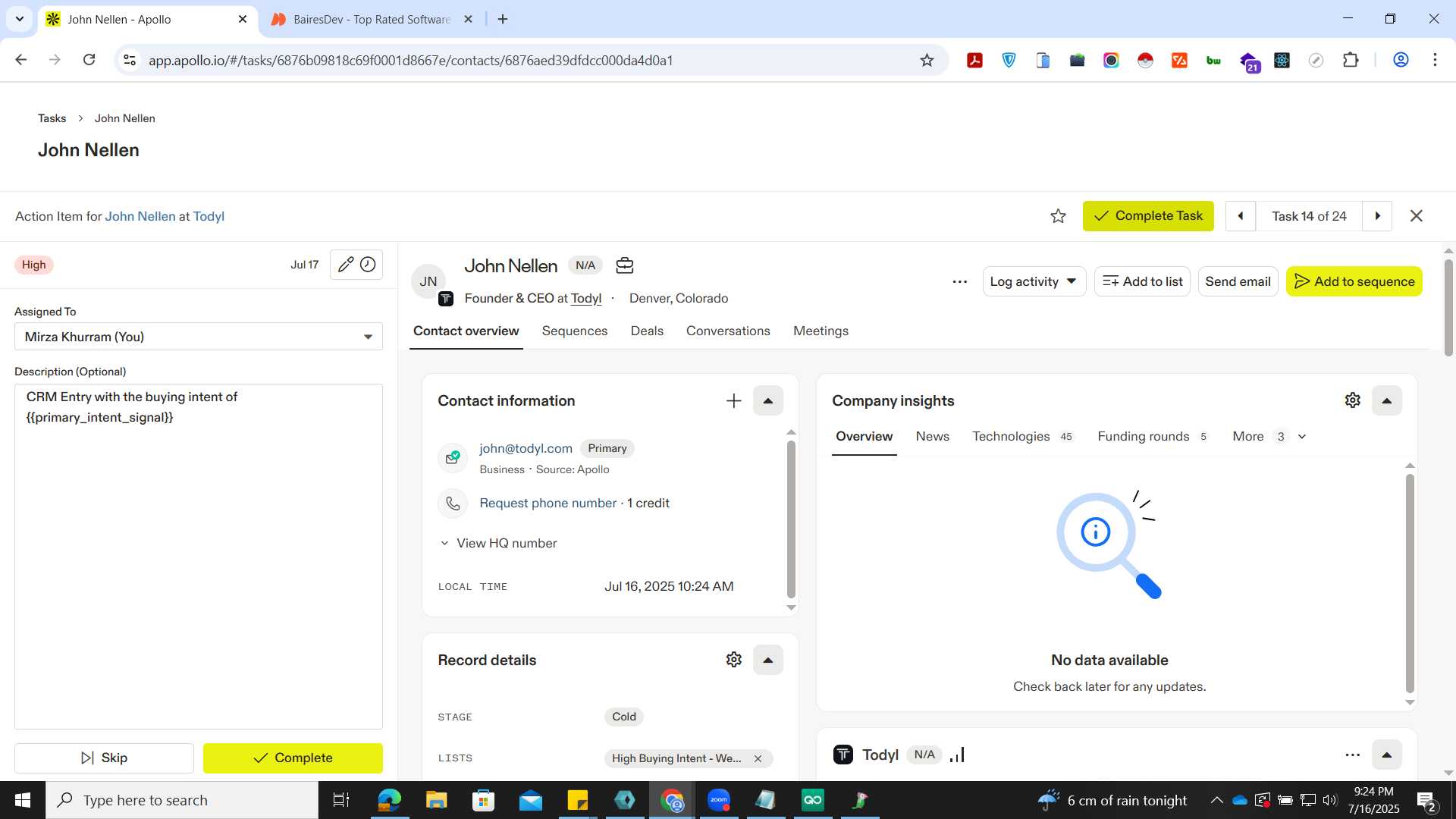Open Record details settings gear
Screen dimensions: 1456x819
point(733,660)
